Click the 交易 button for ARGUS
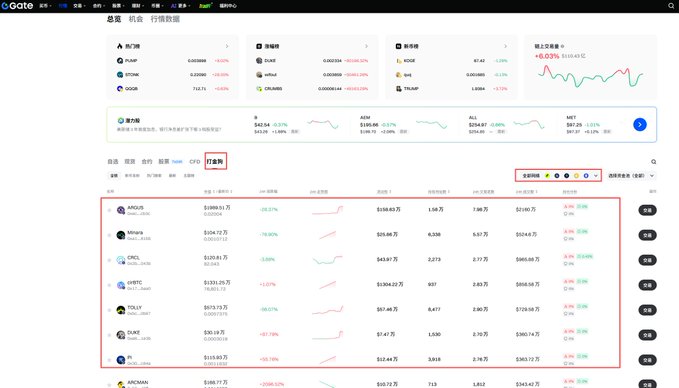 [647, 210]
